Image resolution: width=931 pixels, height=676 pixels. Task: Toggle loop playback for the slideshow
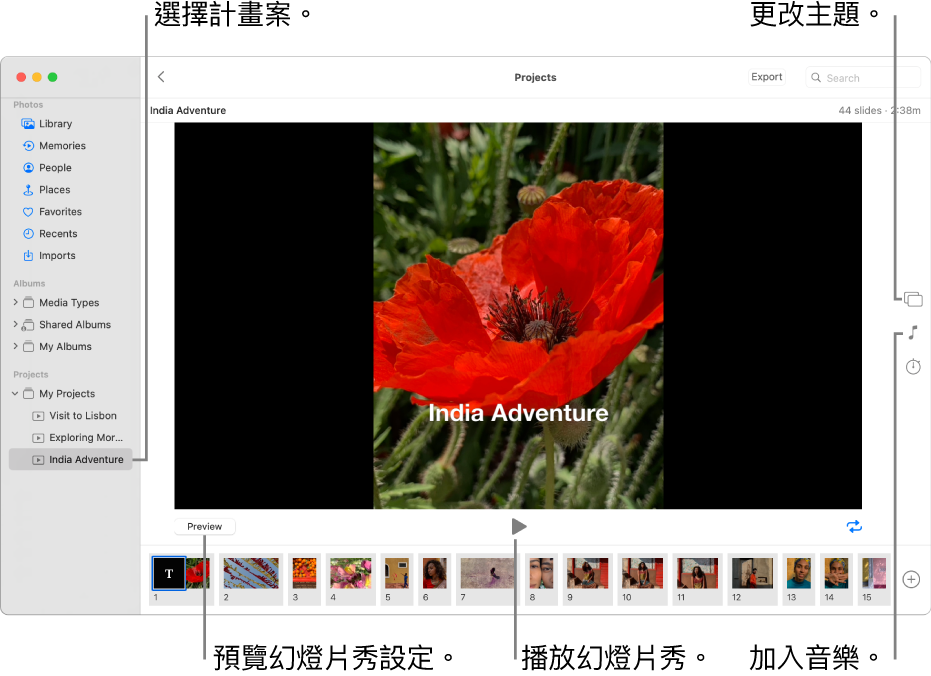854,525
